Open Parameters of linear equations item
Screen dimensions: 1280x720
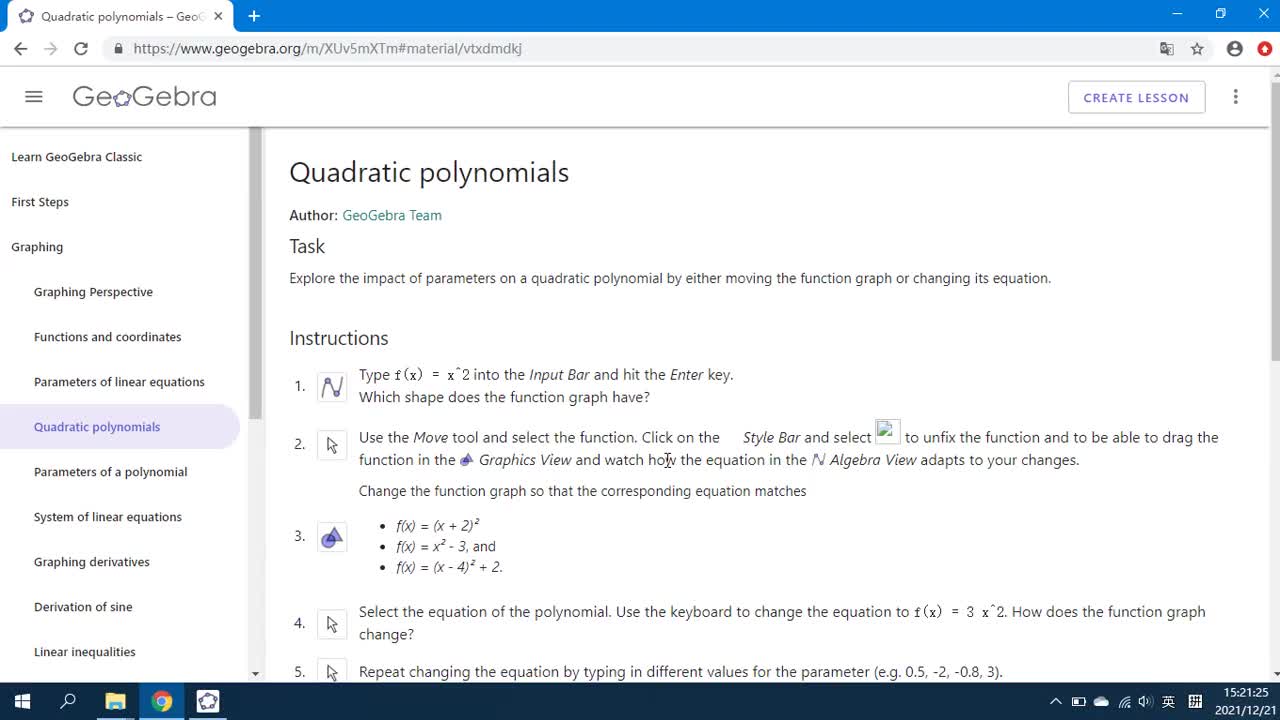pyautogui.click(x=119, y=382)
